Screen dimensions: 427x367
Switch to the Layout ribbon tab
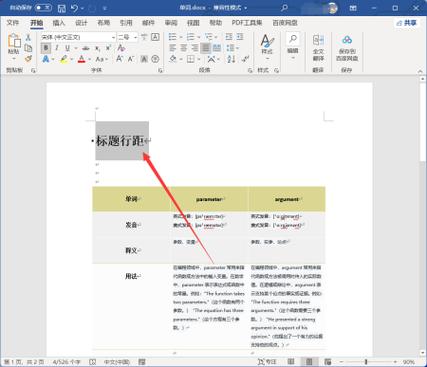click(x=103, y=23)
